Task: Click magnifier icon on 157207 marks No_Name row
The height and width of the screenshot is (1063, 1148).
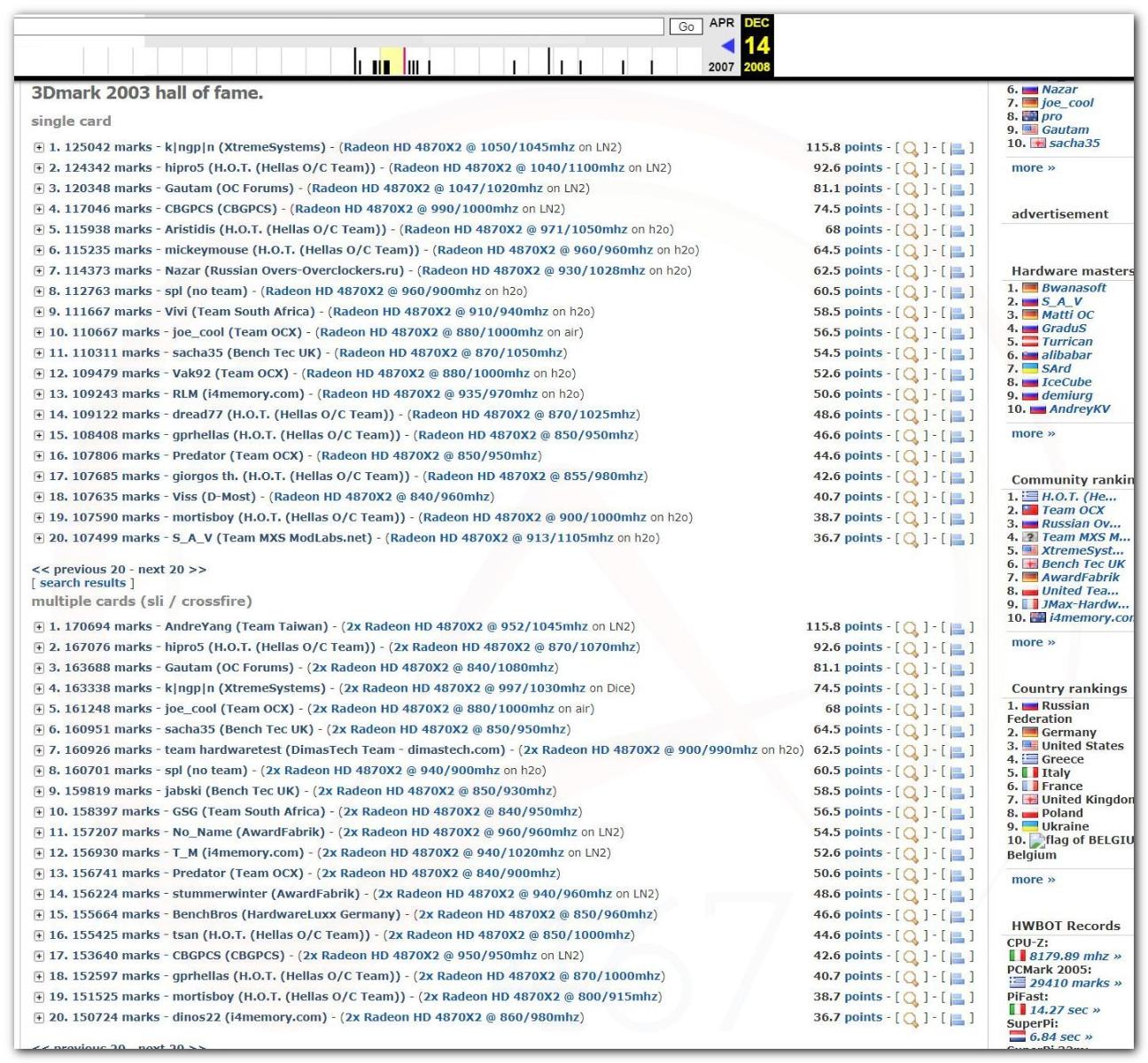Action: point(910,833)
